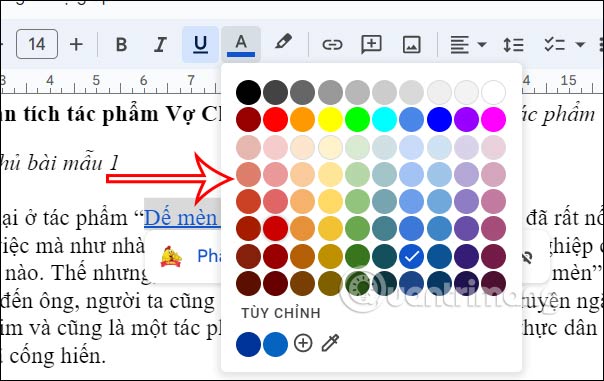The height and width of the screenshot is (381, 604).
Task: Open line and paragraph spacing
Action: point(513,45)
